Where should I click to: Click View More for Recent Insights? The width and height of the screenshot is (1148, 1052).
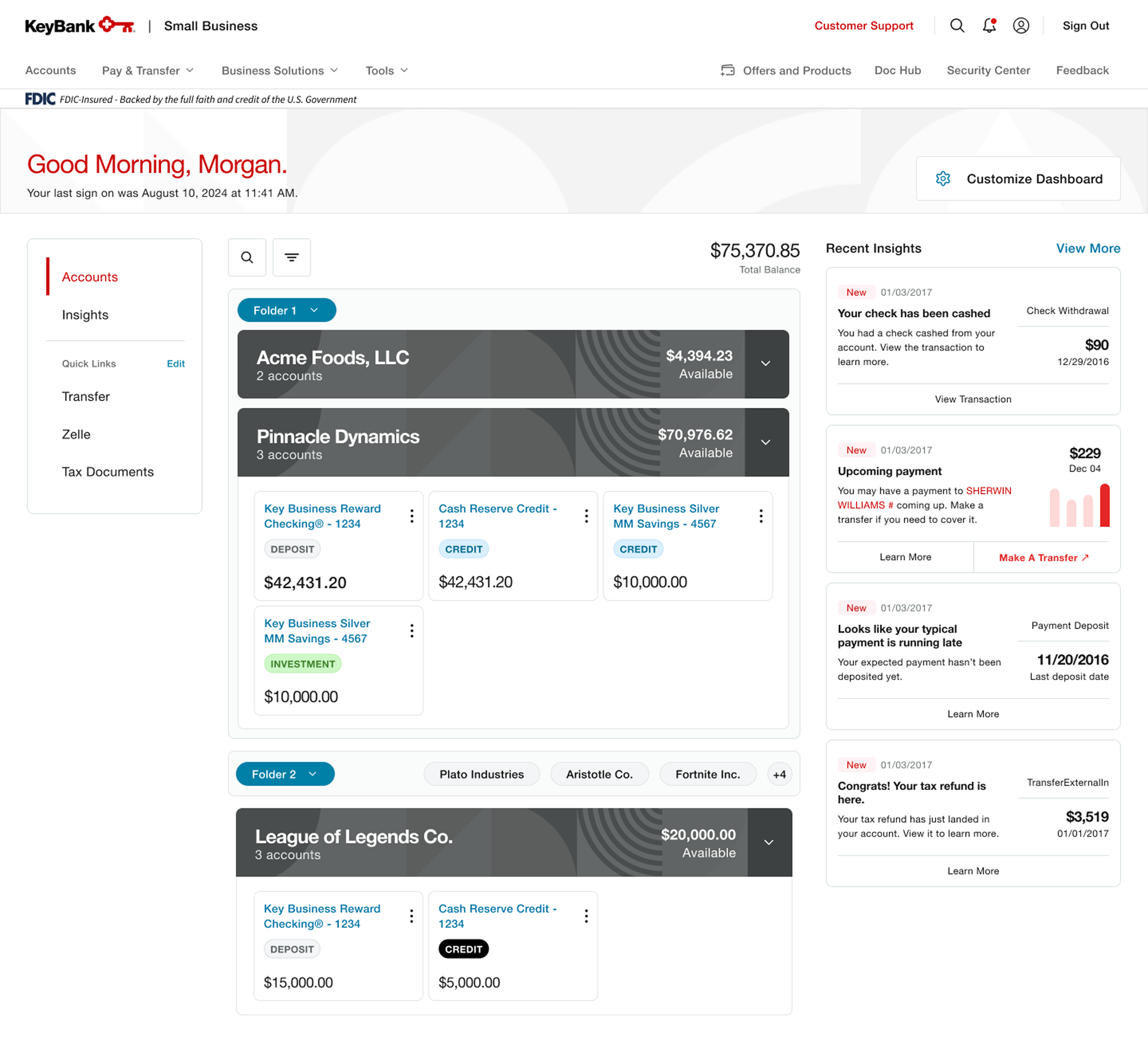(1088, 248)
